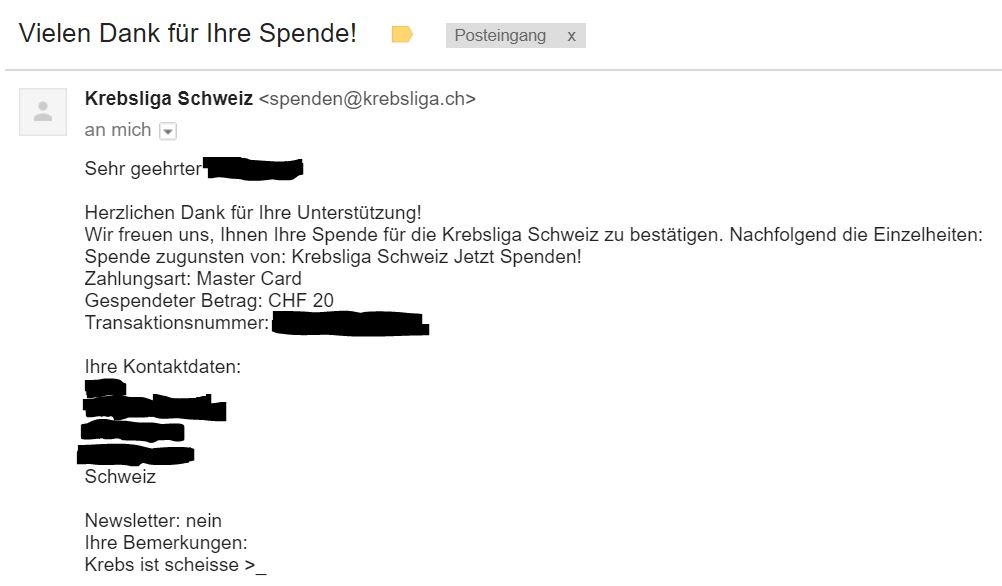Image resolution: width=1002 pixels, height=586 pixels.
Task: Click the spenden@krebsliga.ch email address
Action: 367,99
